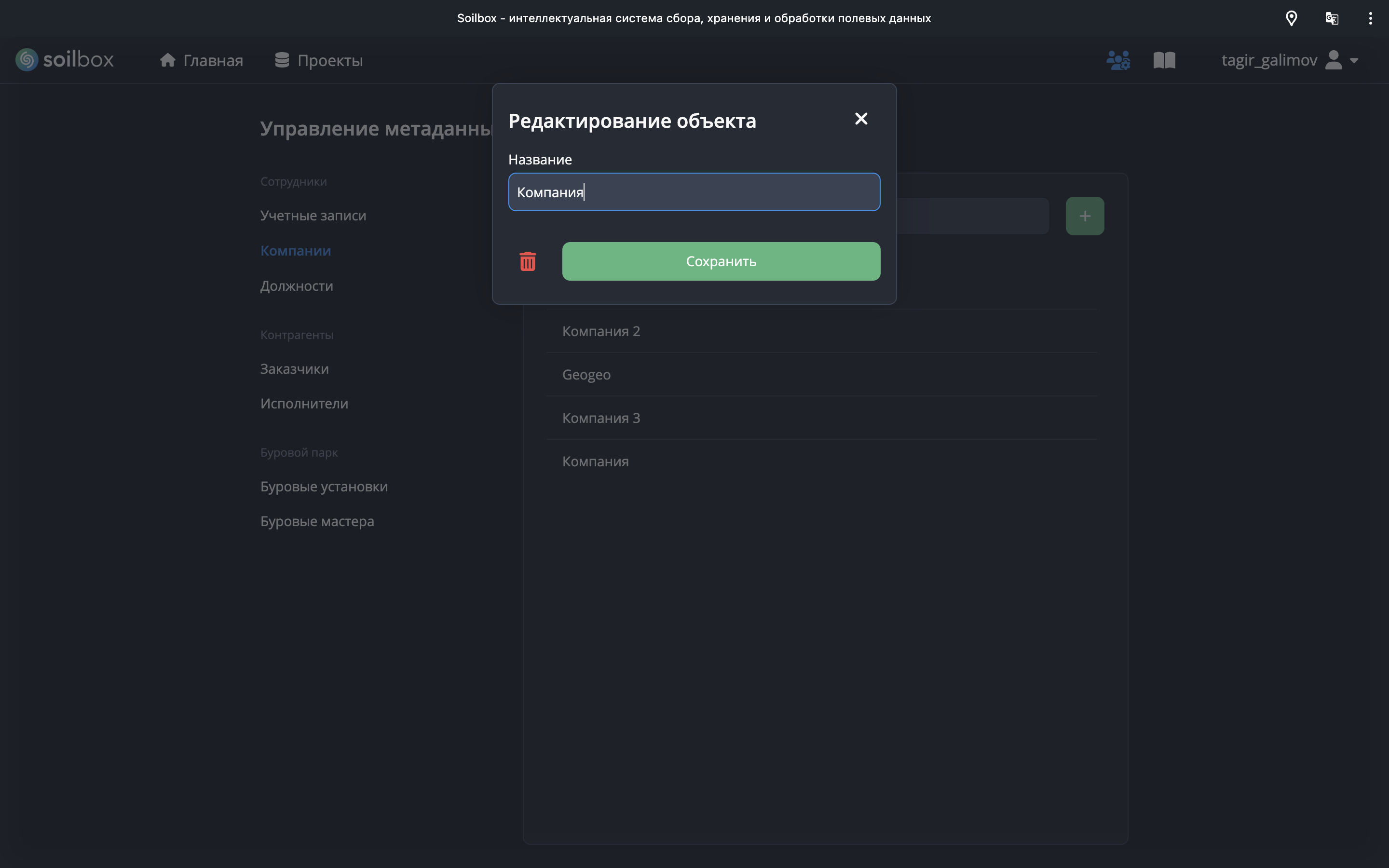Open the users management icon
This screenshot has height=868, width=1389.
(x=1117, y=60)
